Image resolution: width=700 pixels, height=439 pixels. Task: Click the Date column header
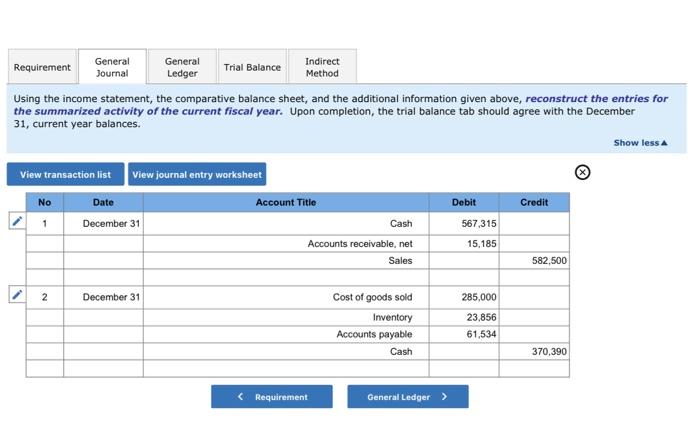[103, 202]
